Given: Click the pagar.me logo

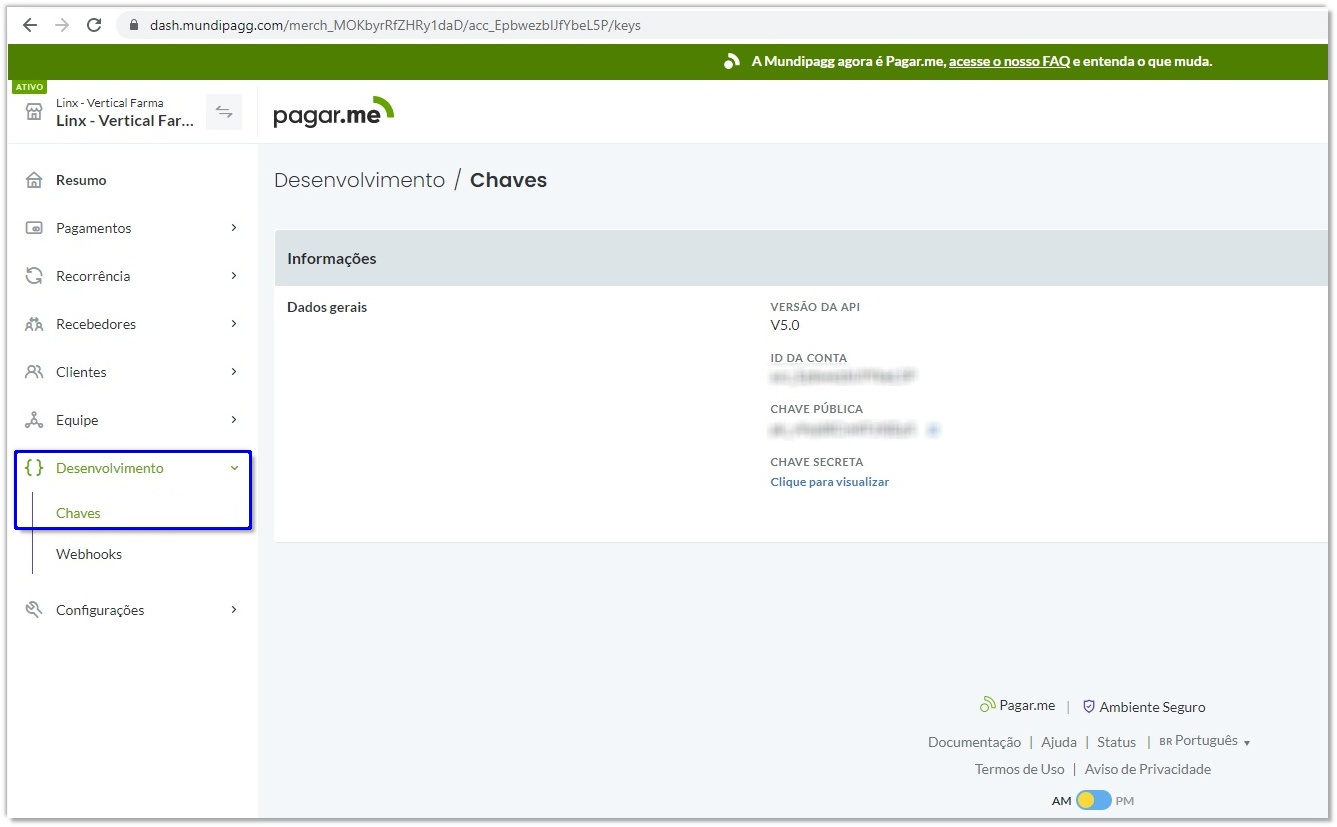Looking at the screenshot, I should tap(334, 112).
